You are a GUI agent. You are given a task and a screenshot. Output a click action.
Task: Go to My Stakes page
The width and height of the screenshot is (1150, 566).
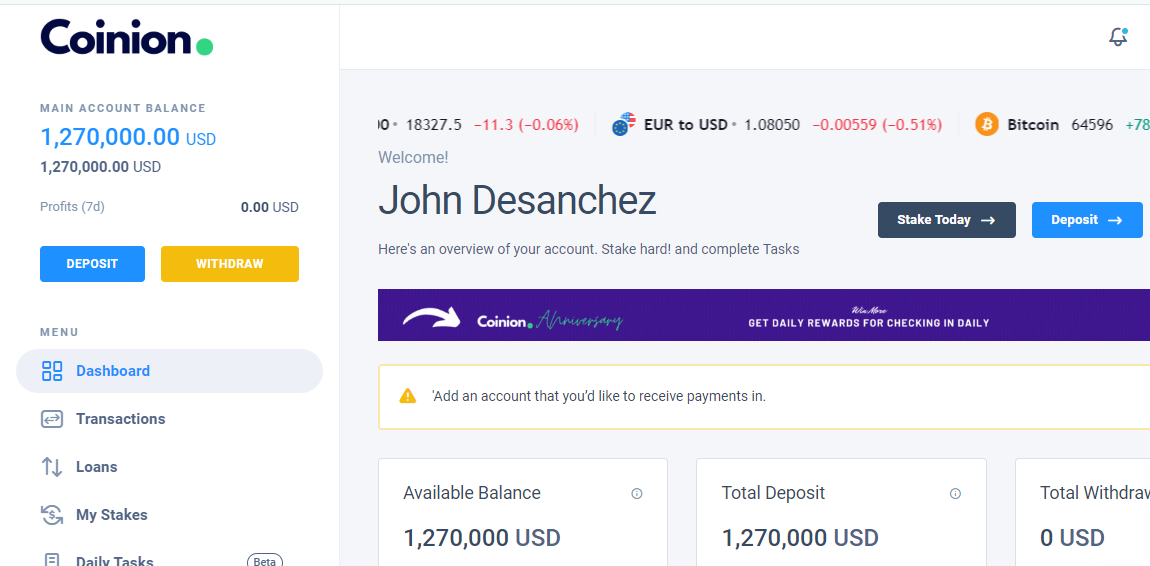point(111,515)
